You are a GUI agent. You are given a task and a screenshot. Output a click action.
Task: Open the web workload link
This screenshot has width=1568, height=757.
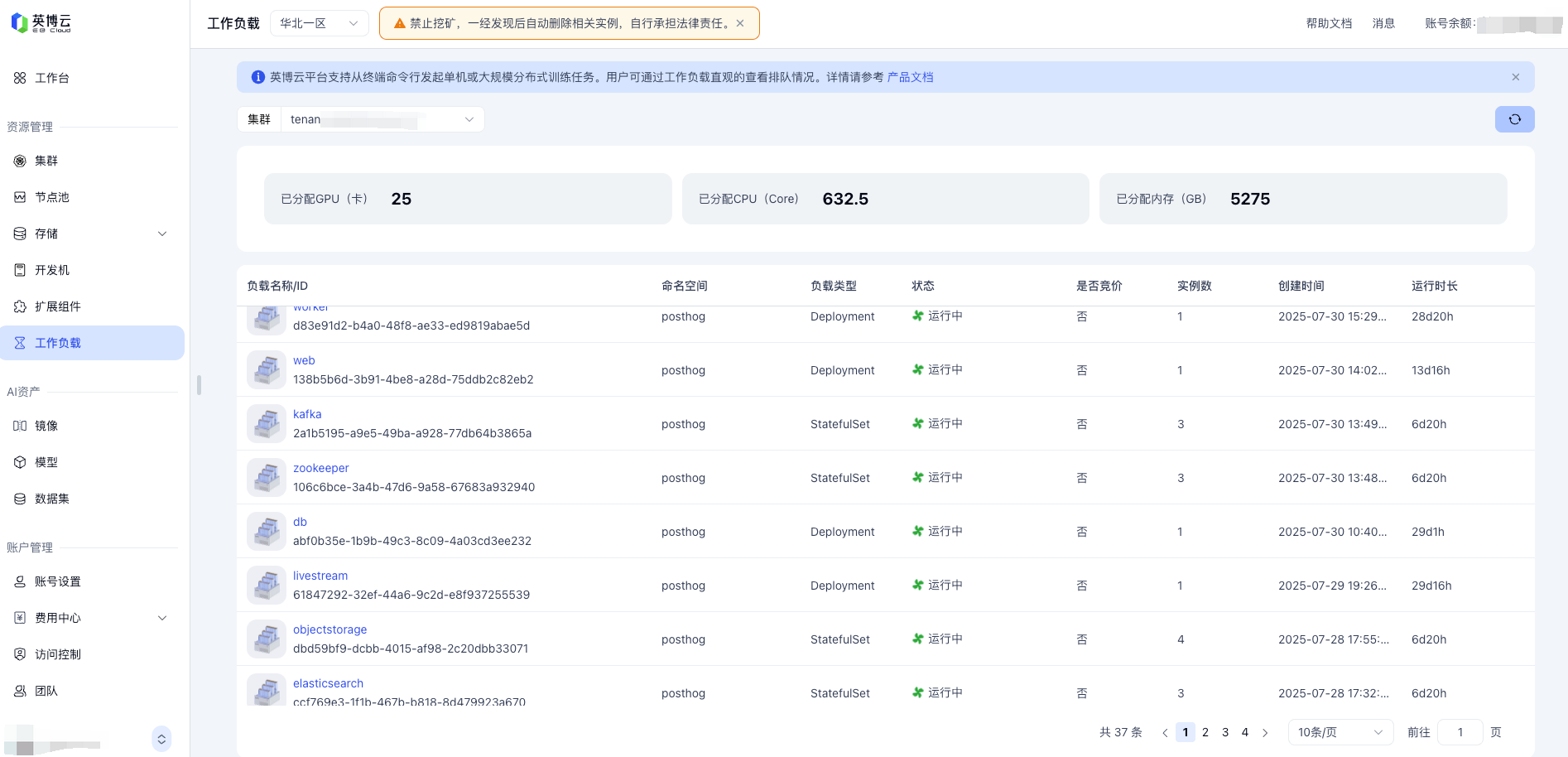pyautogui.click(x=304, y=360)
